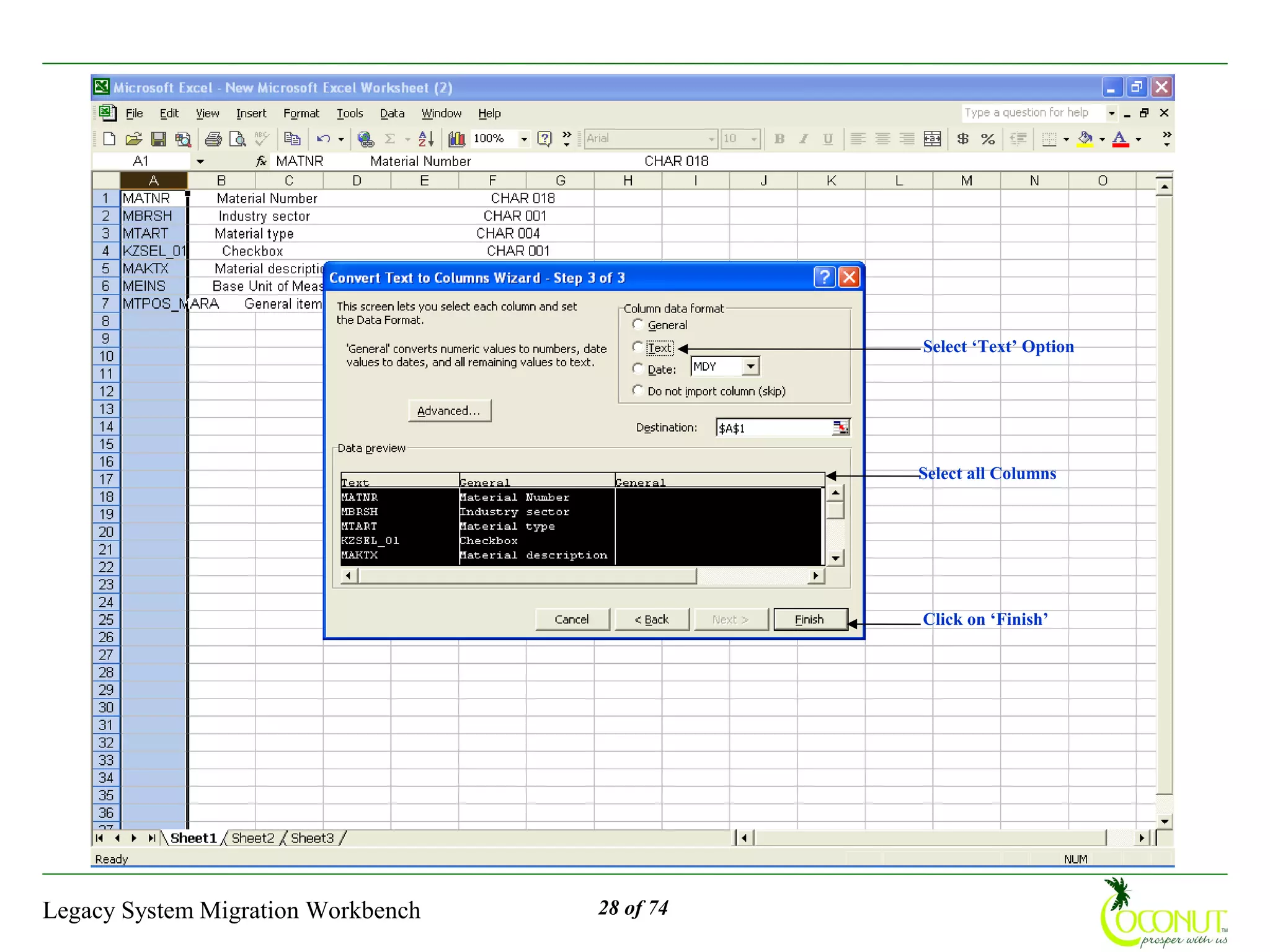Open the Data menu
This screenshot has height=952, width=1270.
click(392, 113)
